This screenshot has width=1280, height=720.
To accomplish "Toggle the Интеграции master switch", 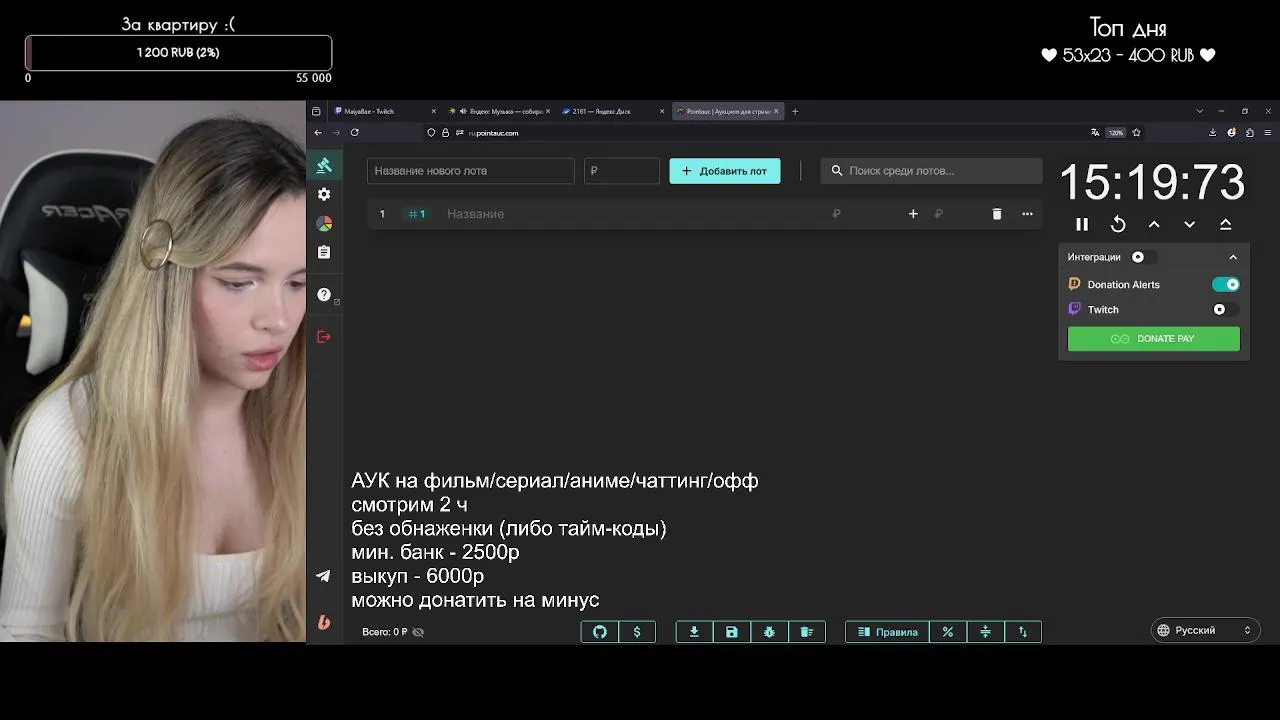I will 1142,257.
